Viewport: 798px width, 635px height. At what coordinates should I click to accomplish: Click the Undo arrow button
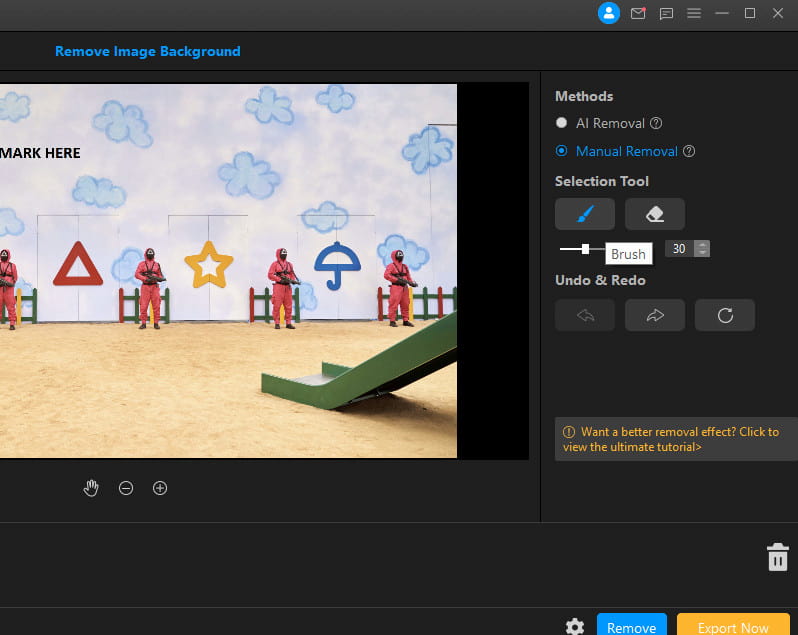click(x=585, y=315)
